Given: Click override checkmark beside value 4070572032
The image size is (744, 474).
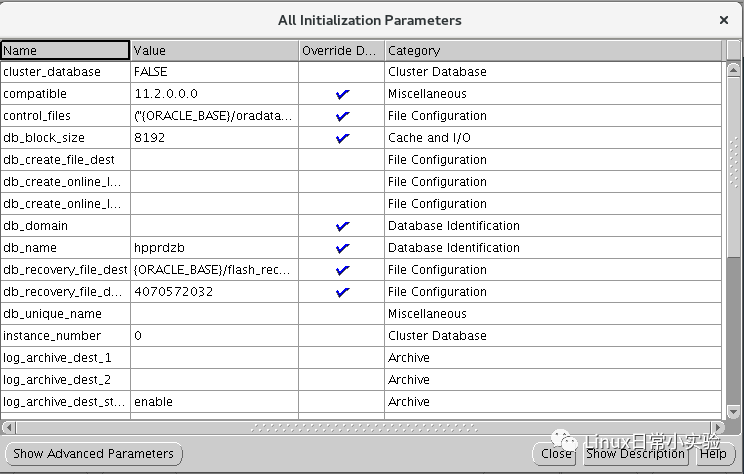Looking at the screenshot, I should [x=343, y=292].
